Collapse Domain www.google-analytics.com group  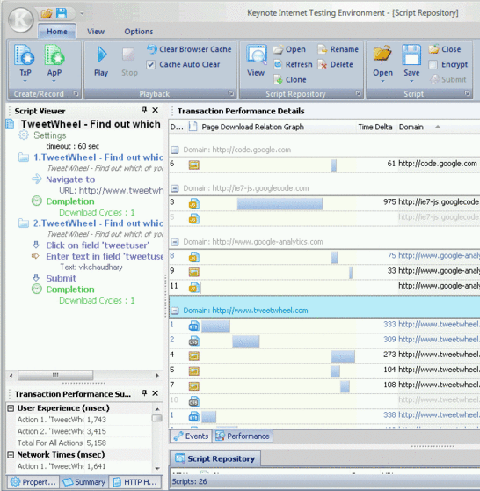click(x=175, y=242)
